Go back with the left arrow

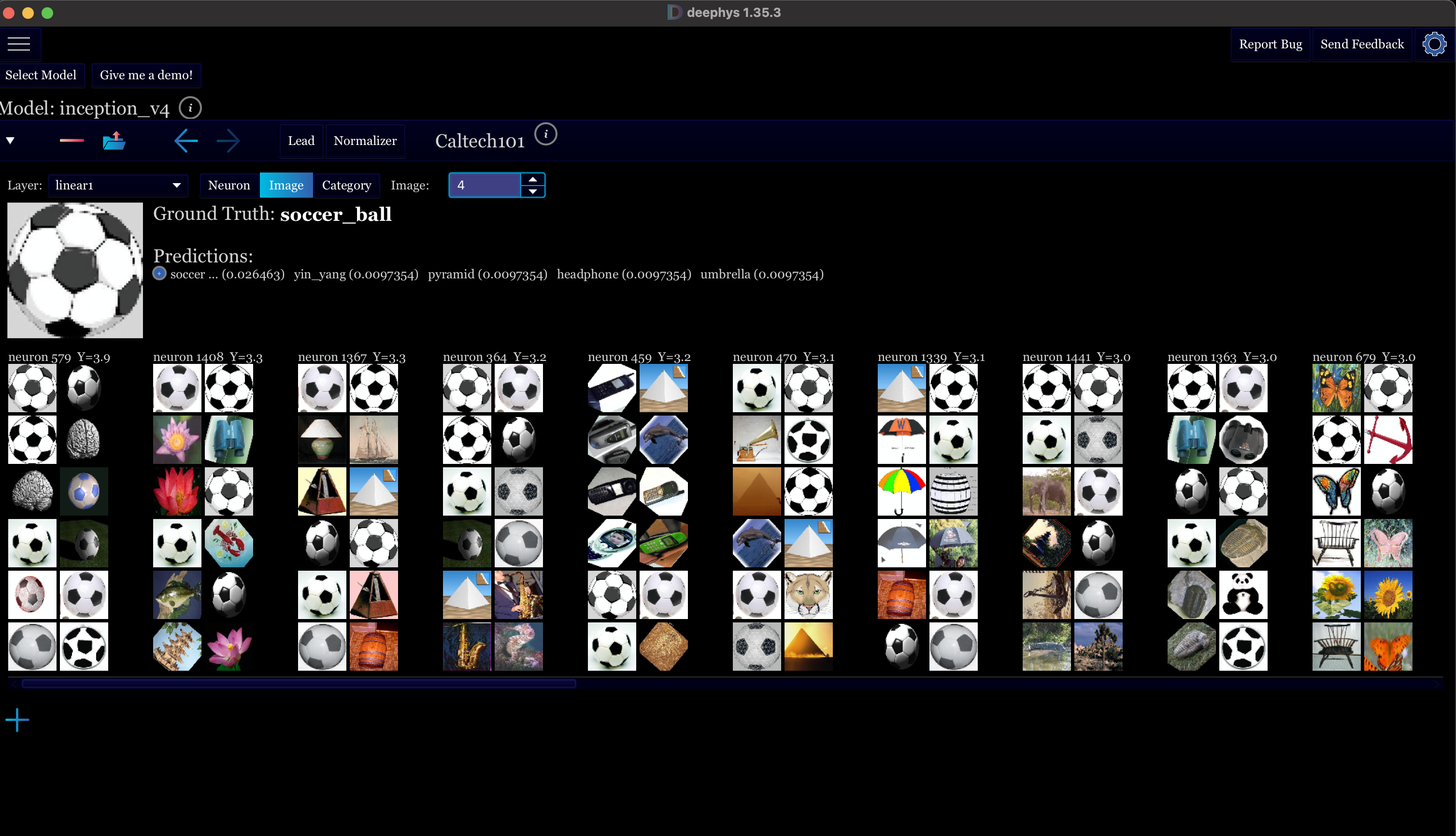(x=186, y=141)
